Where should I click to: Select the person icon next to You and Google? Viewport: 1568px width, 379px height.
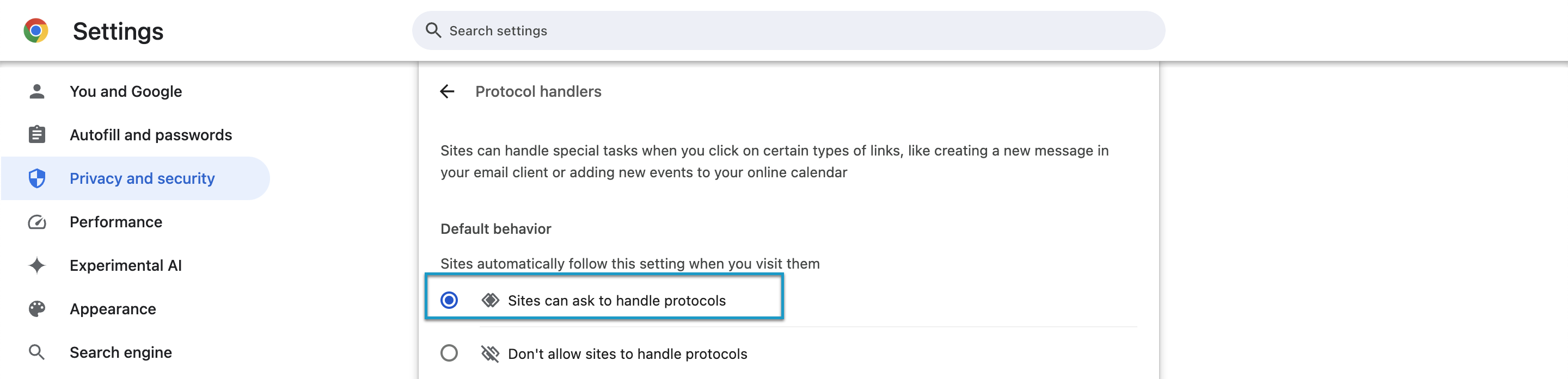(37, 91)
